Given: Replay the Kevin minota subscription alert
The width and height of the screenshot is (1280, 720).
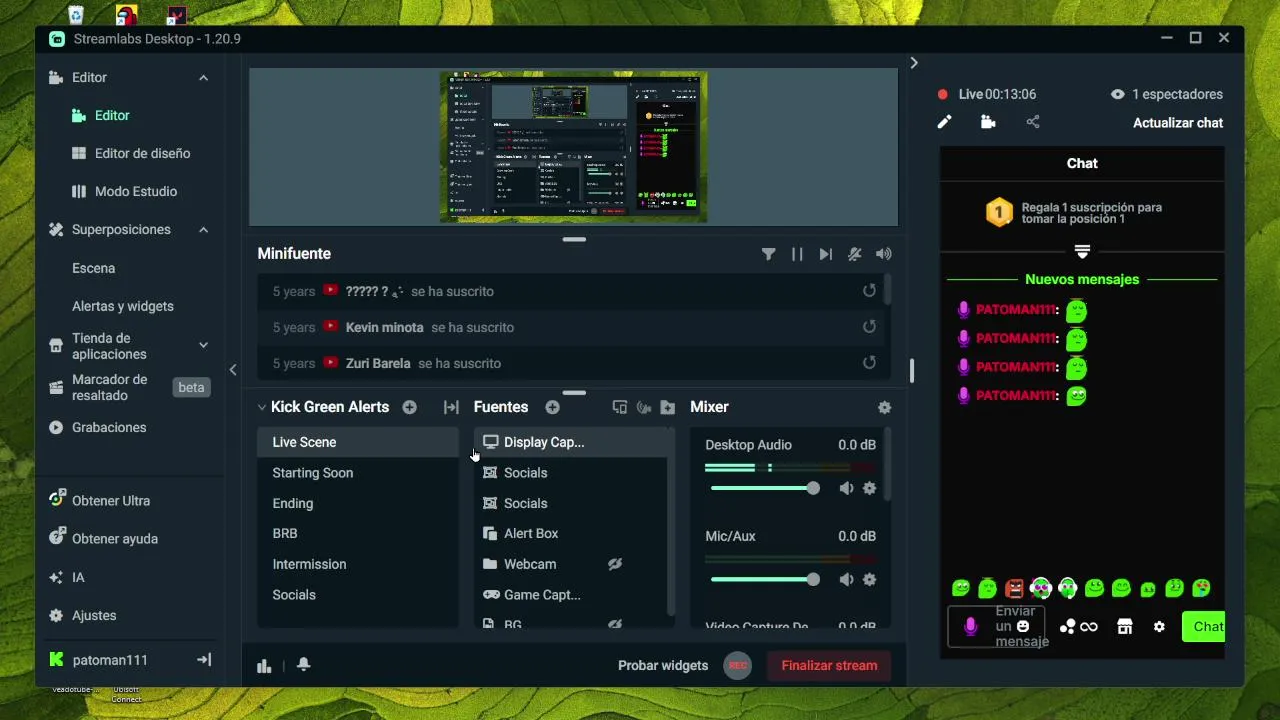Looking at the screenshot, I should click(x=869, y=327).
